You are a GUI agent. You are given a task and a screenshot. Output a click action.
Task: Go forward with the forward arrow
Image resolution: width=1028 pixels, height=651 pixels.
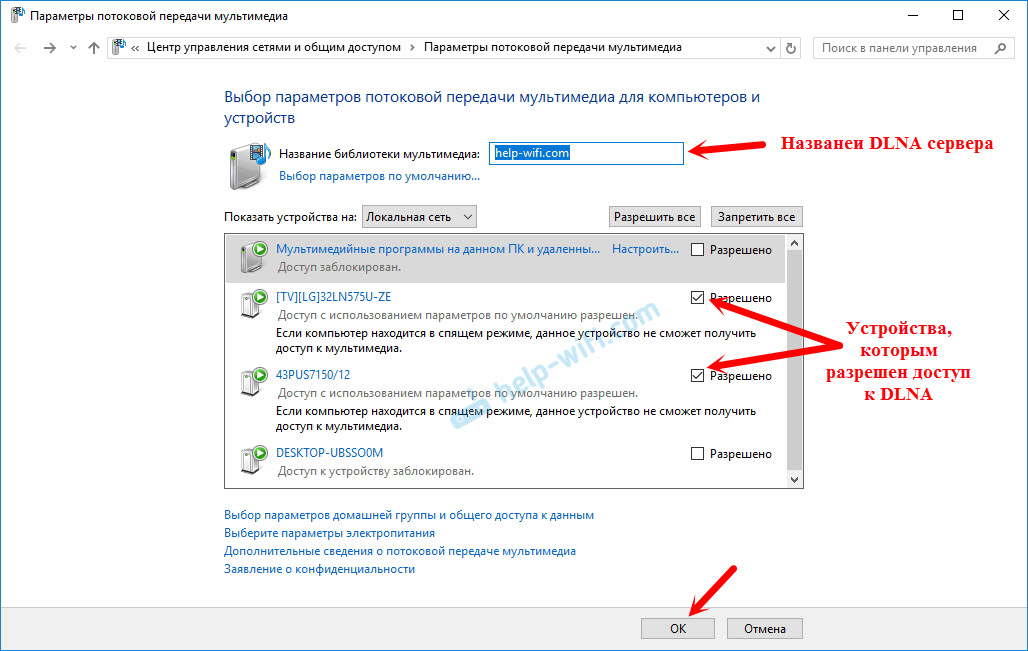(50, 48)
